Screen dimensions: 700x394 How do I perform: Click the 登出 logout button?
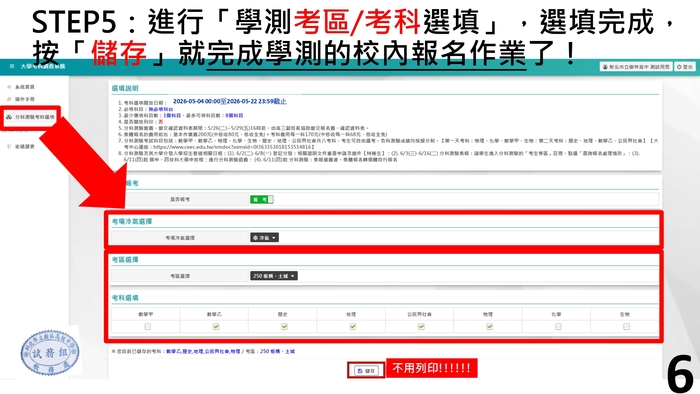685,66
